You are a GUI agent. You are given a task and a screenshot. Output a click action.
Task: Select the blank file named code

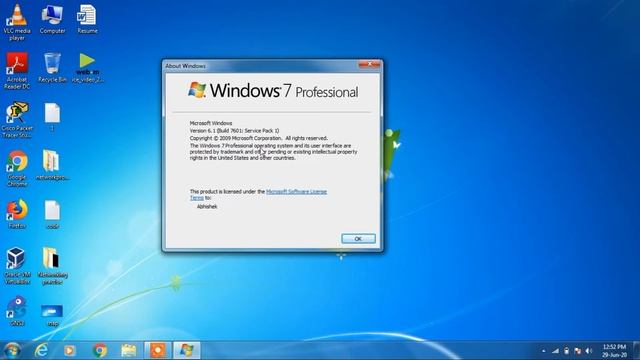pyautogui.click(x=52, y=214)
